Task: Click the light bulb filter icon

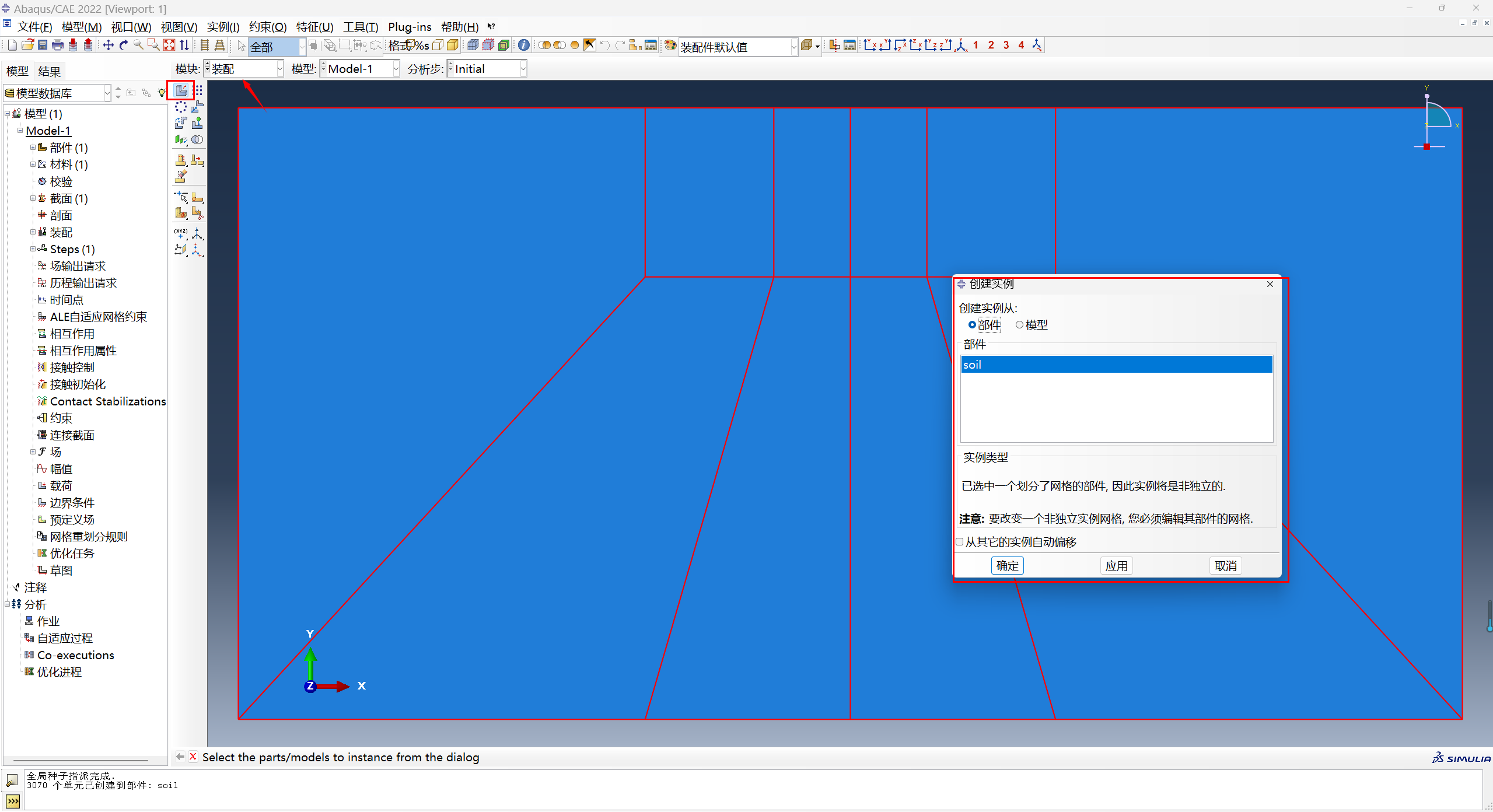Action: click(x=162, y=93)
